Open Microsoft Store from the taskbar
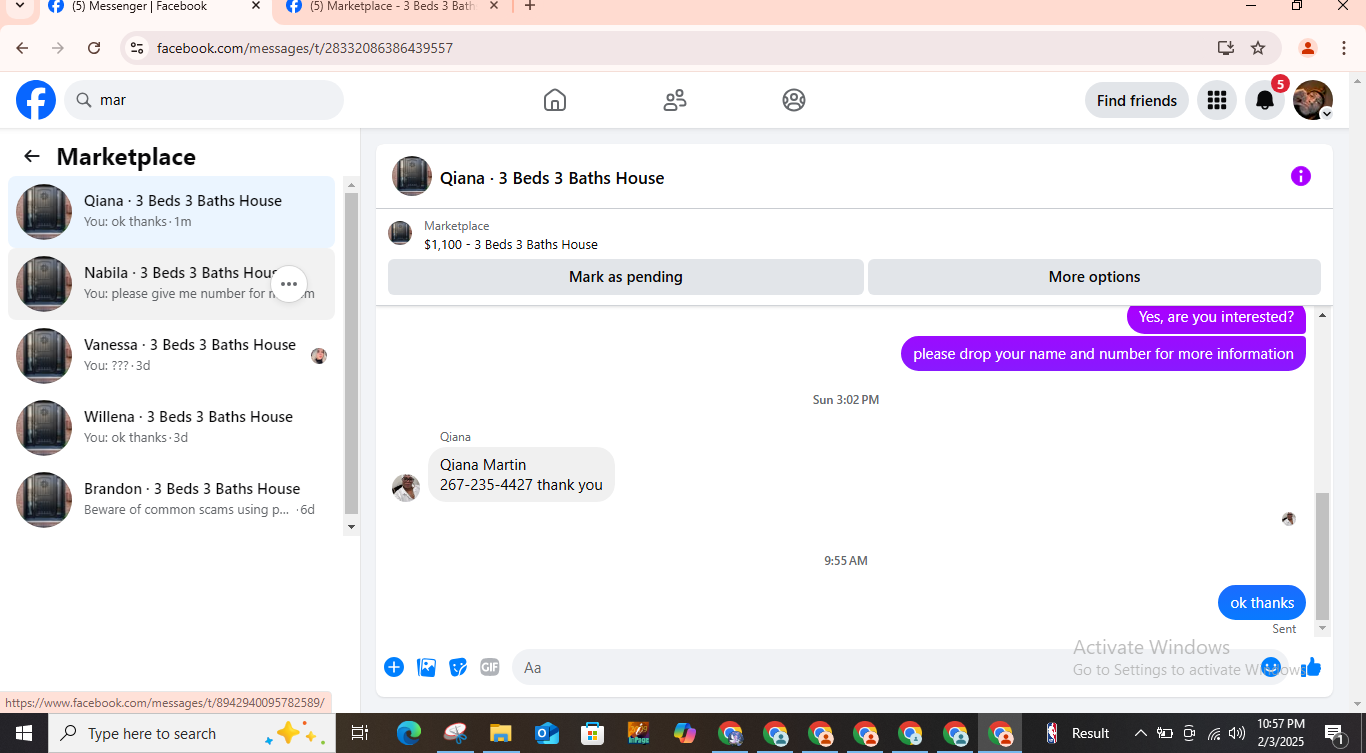This screenshot has width=1366, height=753. coord(593,733)
